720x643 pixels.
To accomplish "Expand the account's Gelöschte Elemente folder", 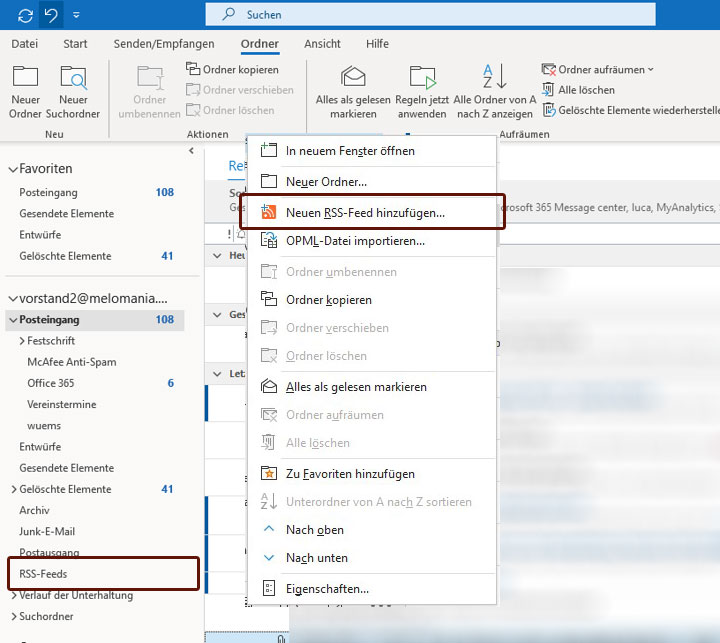I will point(14,489).
